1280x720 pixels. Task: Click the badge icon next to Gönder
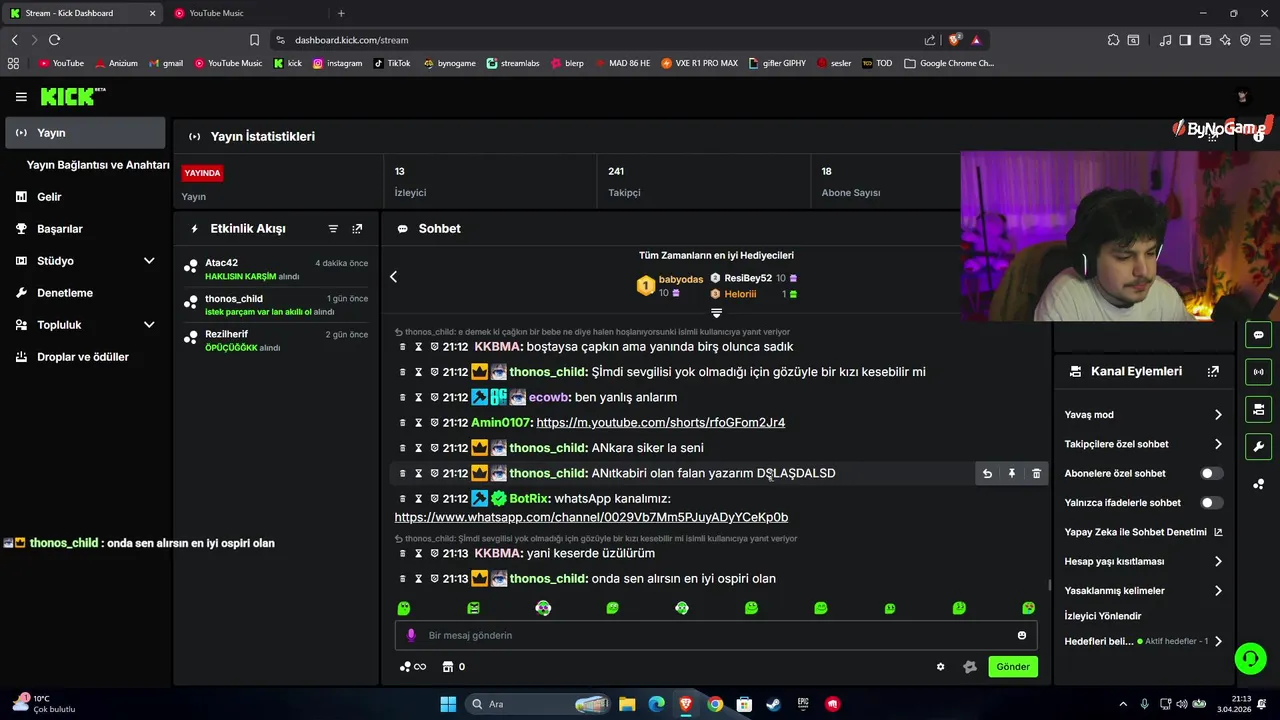pyautogui.click(x=969, y=667)
